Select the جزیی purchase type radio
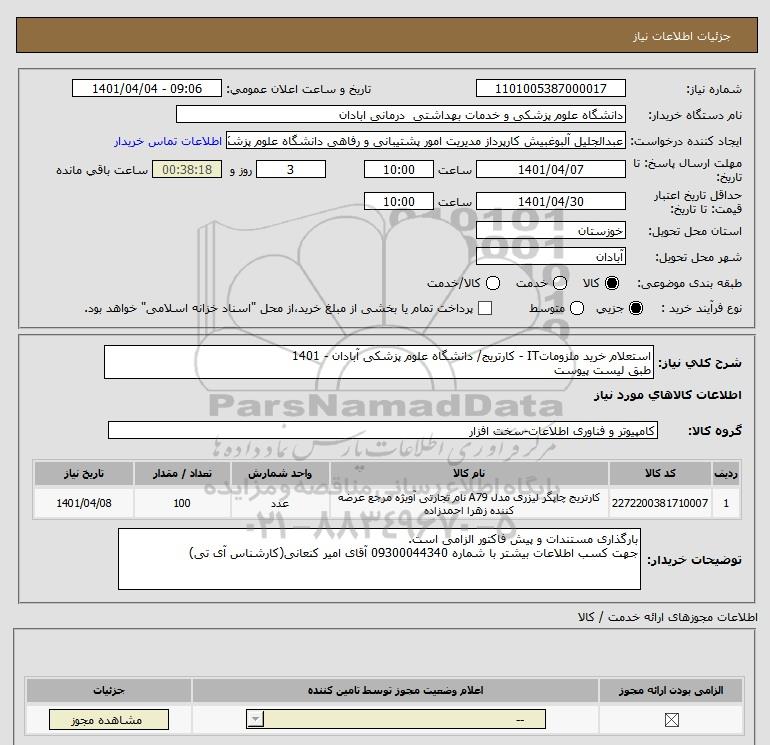This screenshot has height=745, width=770. point(635,308)
